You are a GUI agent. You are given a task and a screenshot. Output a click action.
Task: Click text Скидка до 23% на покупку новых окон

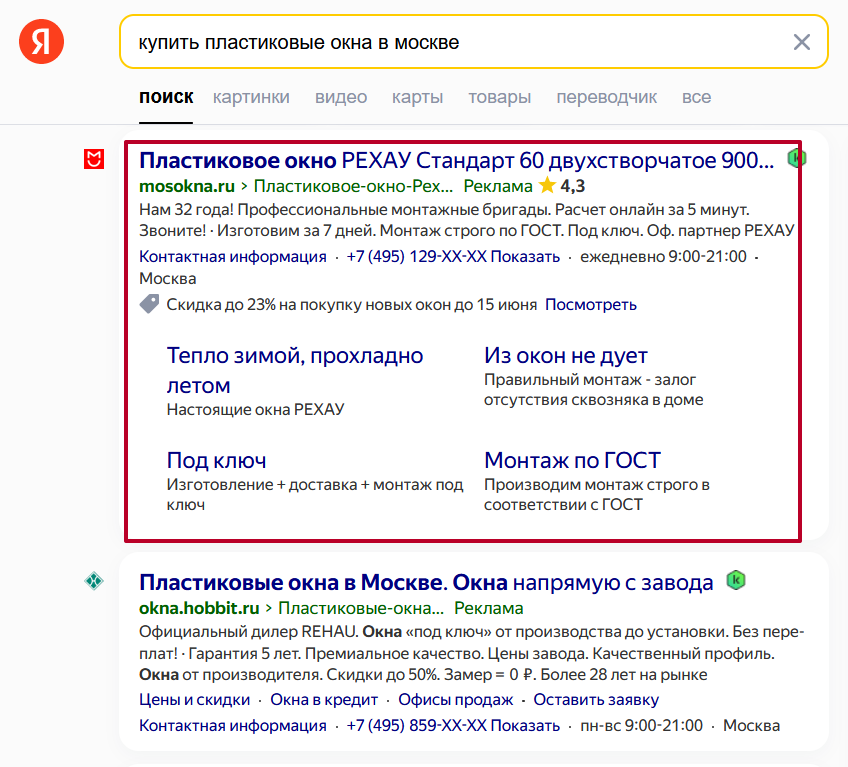point(352,305)
